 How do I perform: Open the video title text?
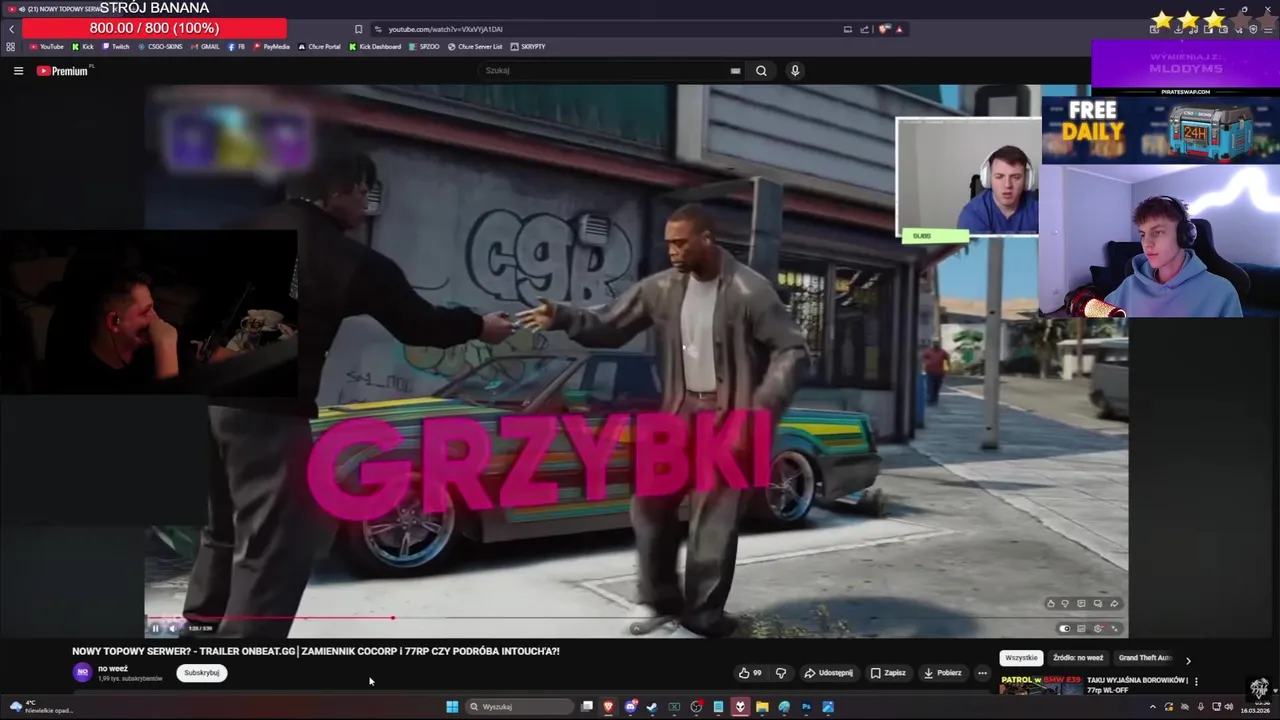coord(316,651)
